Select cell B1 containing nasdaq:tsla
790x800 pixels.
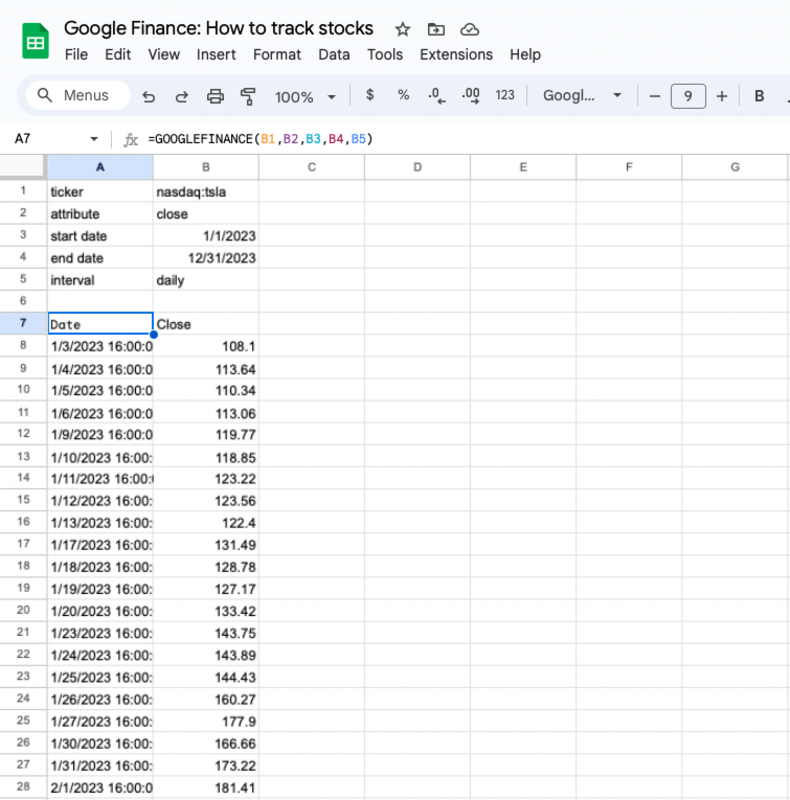[x=206, y=191]
